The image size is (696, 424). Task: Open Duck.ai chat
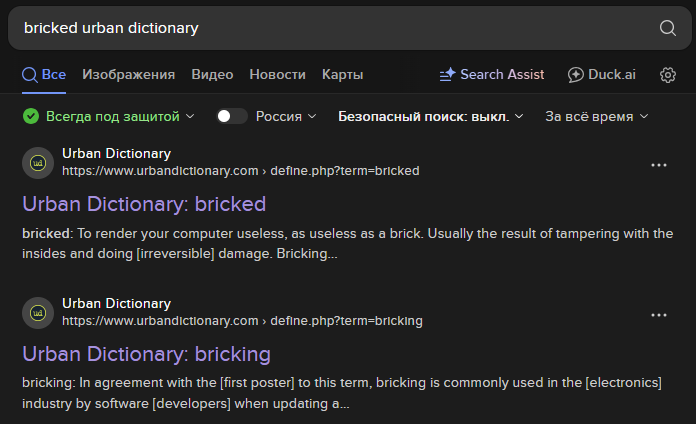coord(608,75)
